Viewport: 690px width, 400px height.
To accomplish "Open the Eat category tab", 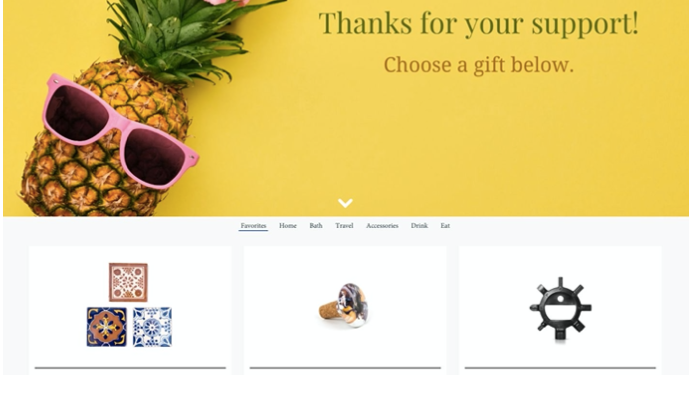I will (x=445, y=225).
